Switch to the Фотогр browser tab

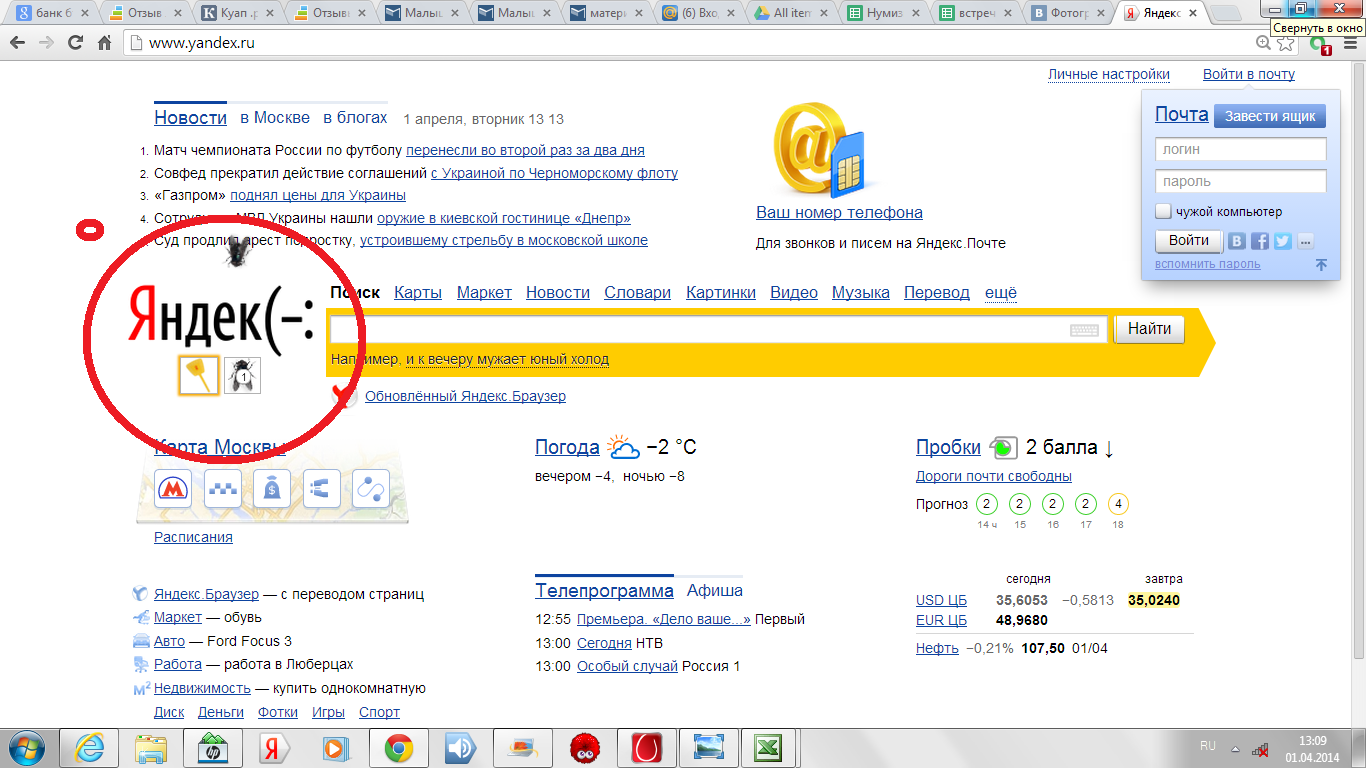1067,13
